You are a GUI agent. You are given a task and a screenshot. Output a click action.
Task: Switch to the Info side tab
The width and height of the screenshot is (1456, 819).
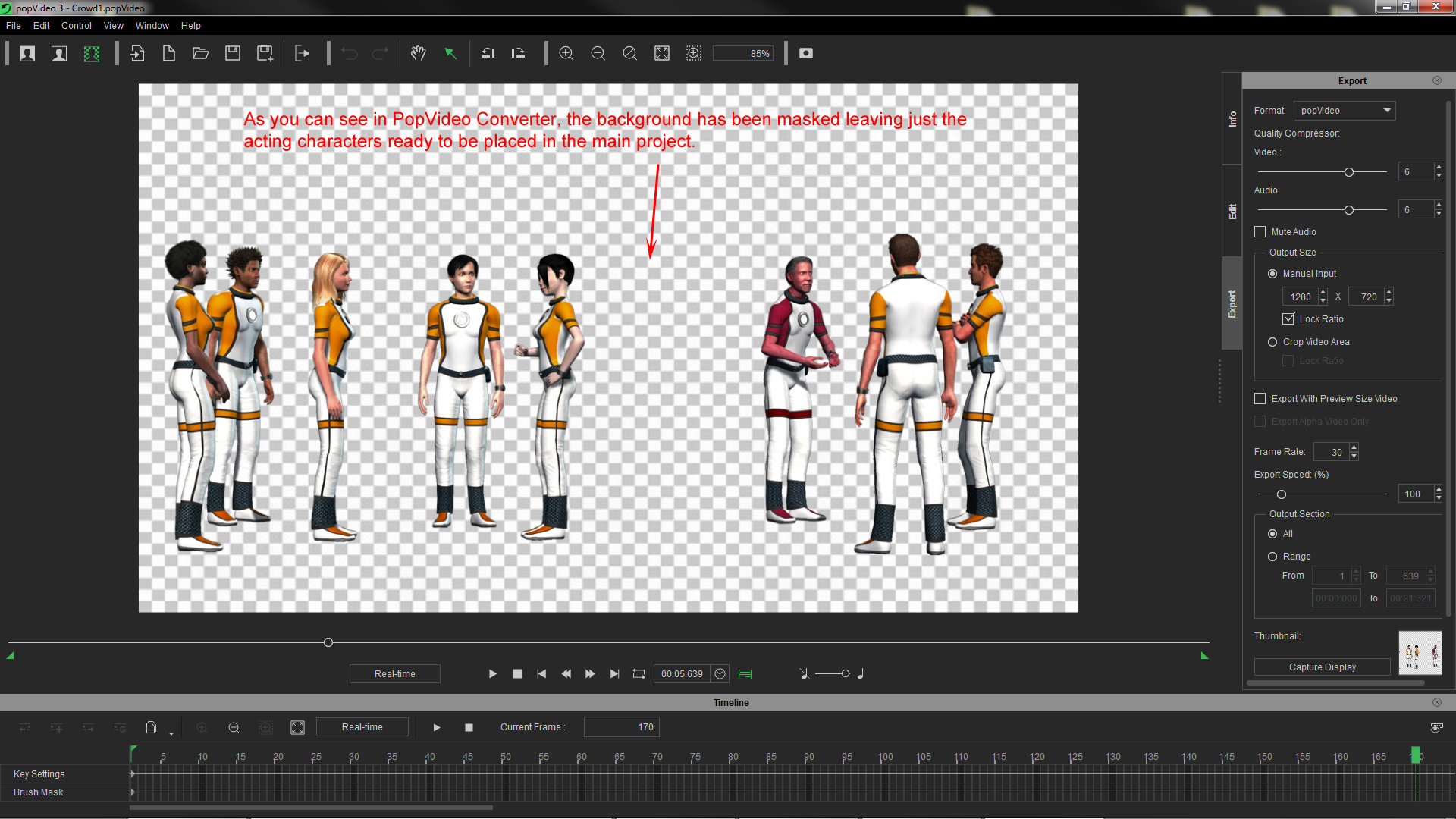click(x=1232, y=119)
